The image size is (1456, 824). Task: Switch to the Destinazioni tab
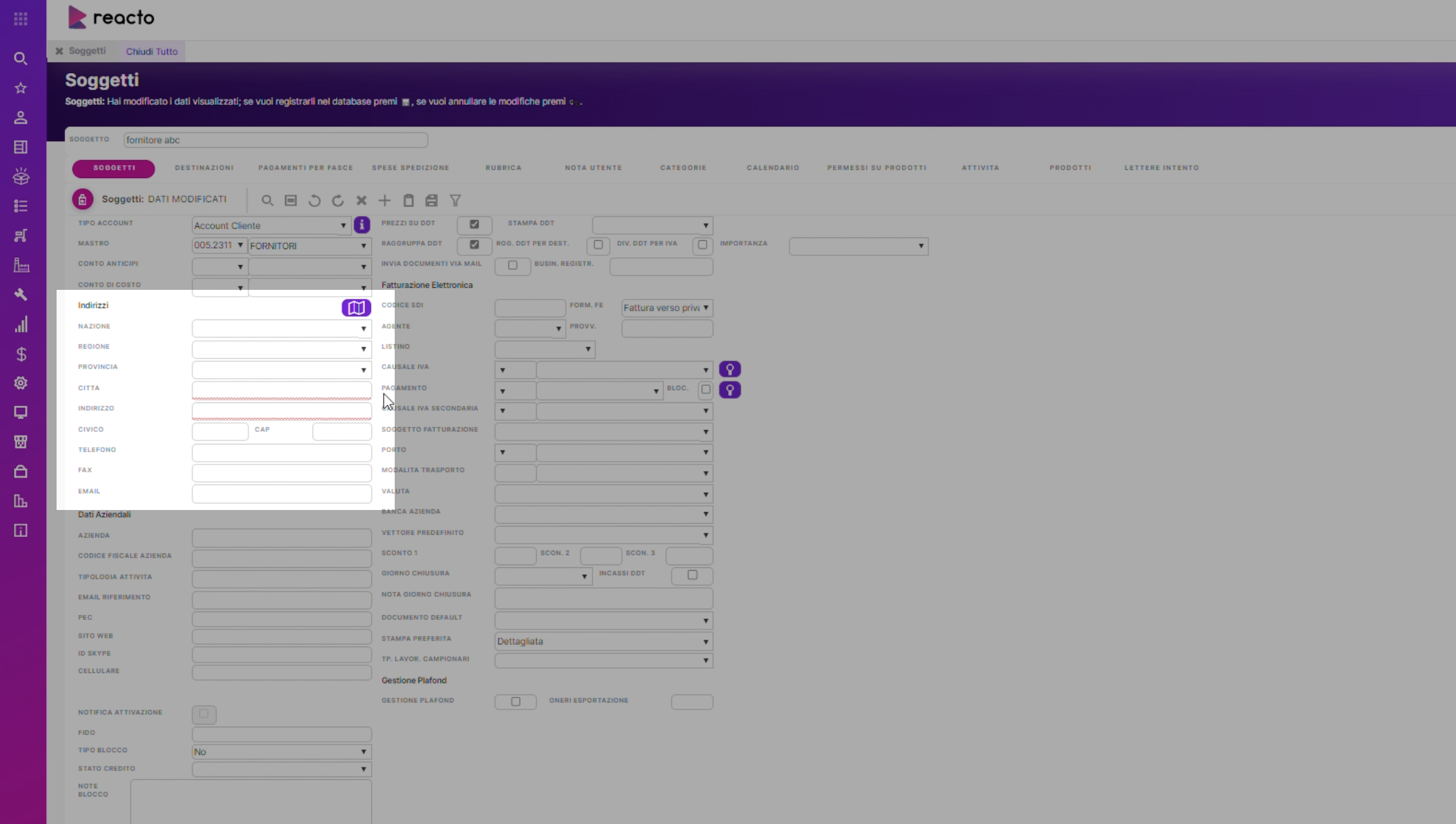pos(204,168)
